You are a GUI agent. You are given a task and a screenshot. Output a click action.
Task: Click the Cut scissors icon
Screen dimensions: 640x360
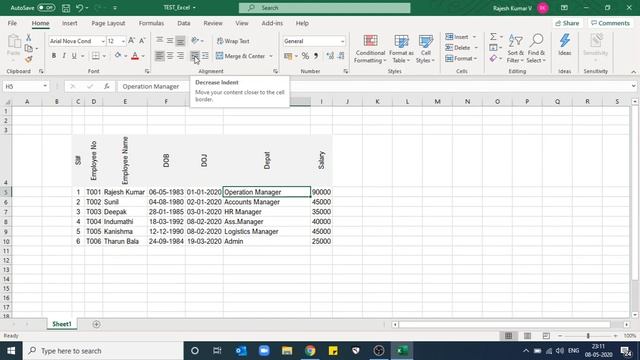[x=29, y=38]
